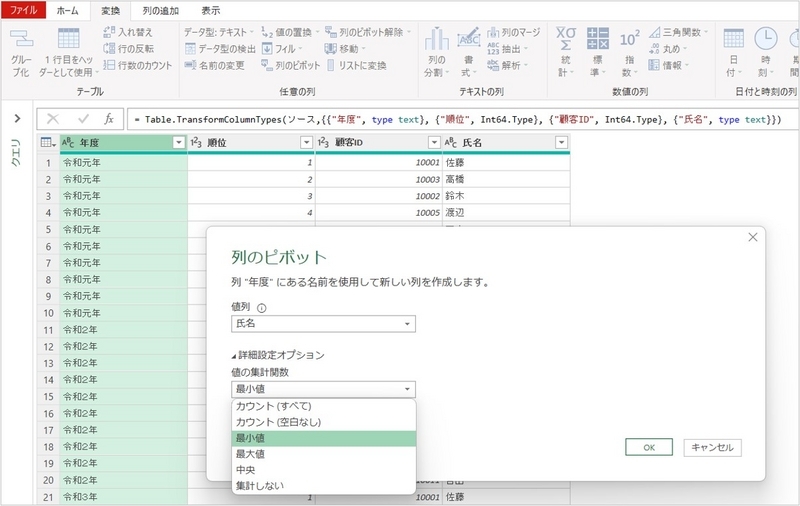
Task: Open the 移動 (Move) menu
Action: [x=345, y=49]
